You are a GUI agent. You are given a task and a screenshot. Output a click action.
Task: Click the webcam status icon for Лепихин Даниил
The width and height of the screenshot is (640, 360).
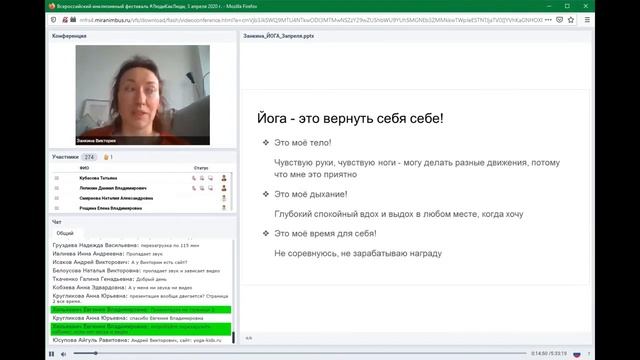coord(202,188)
